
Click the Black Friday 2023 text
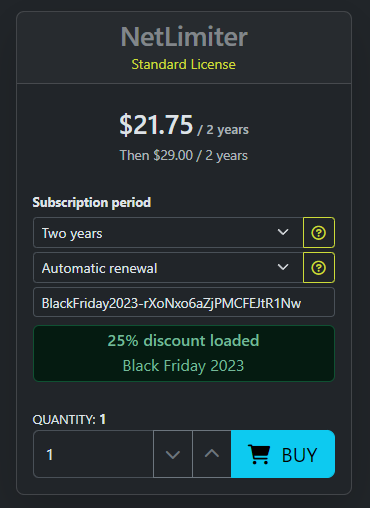183,366
